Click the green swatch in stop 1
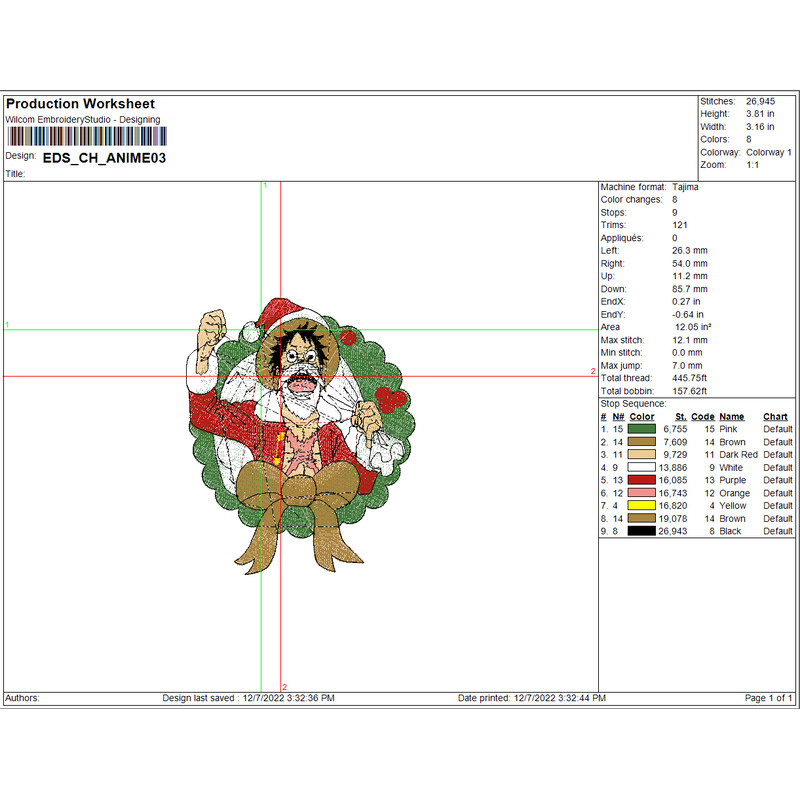The height and width of the screenshot is (800, 800). 641,429
